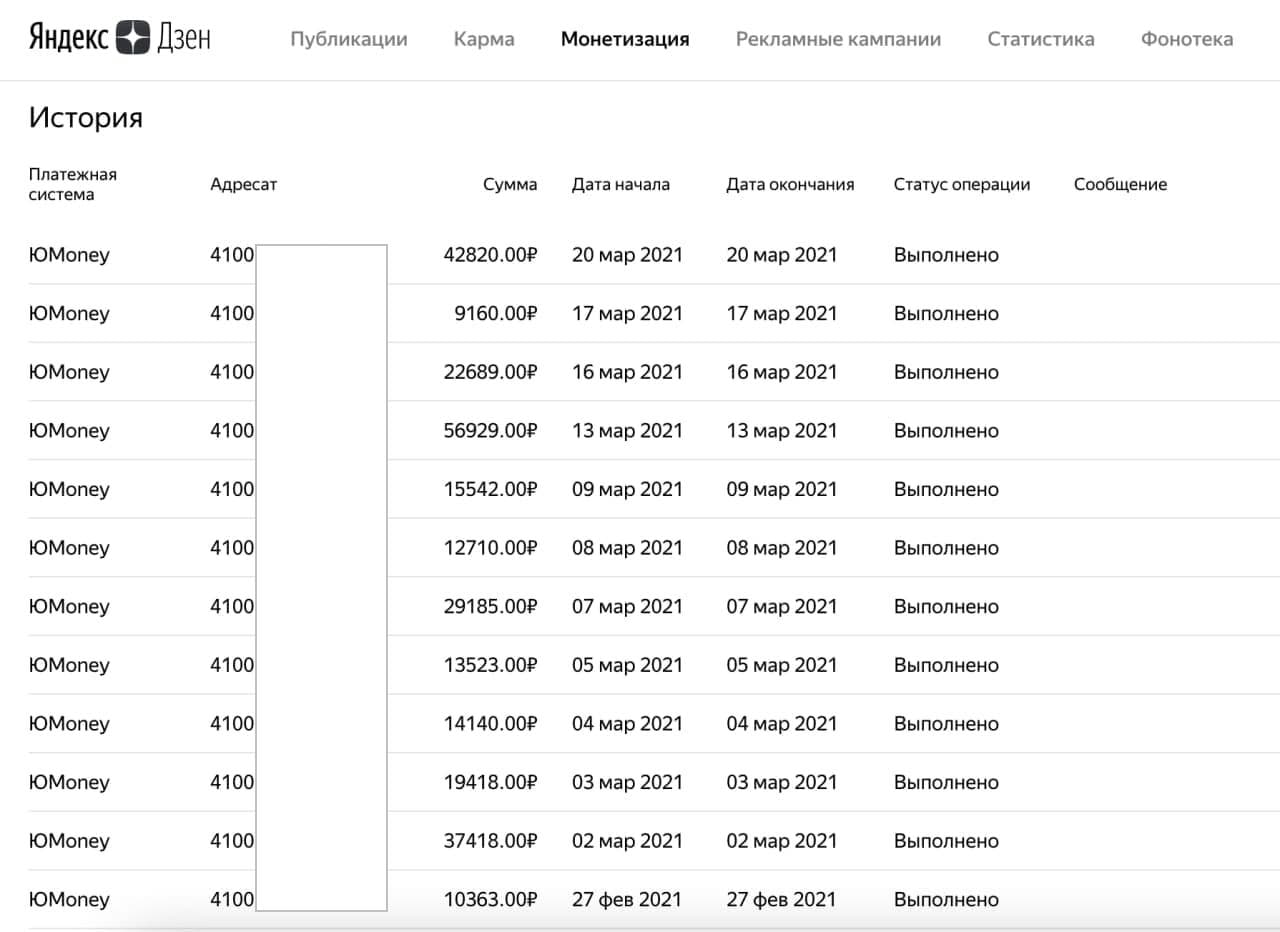Click end date in the 56929.00₽ row
The image size is (1280, 932).
(x=782, y=431)
